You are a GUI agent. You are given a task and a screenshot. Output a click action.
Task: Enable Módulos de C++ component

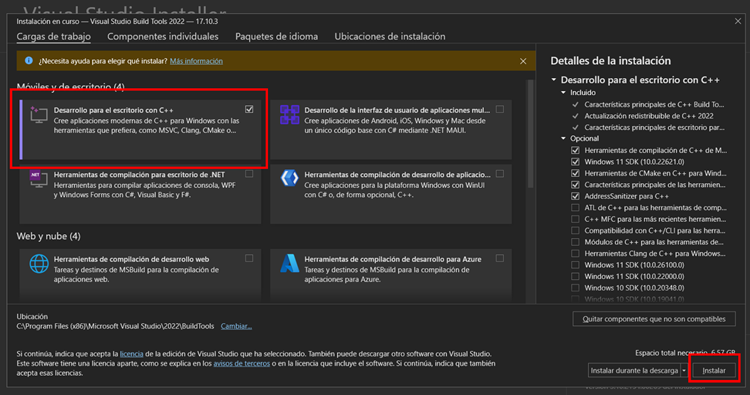[575, 242]
